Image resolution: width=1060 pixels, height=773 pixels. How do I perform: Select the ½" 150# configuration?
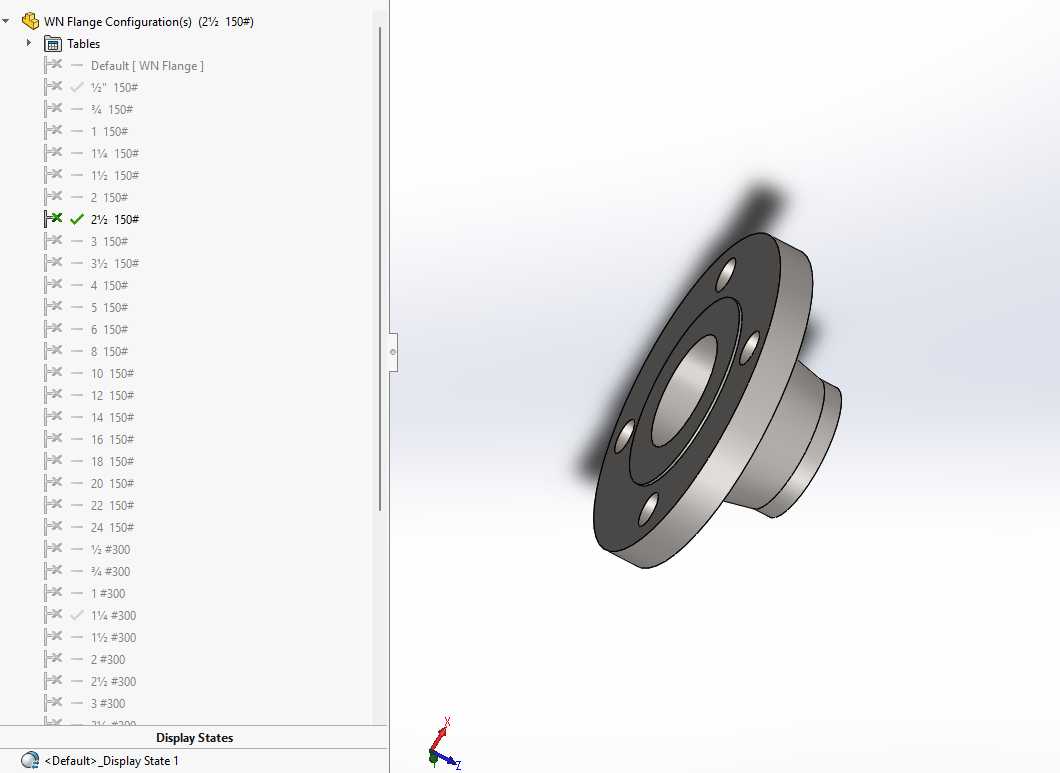pyautogui.click(x=114, y=87)
